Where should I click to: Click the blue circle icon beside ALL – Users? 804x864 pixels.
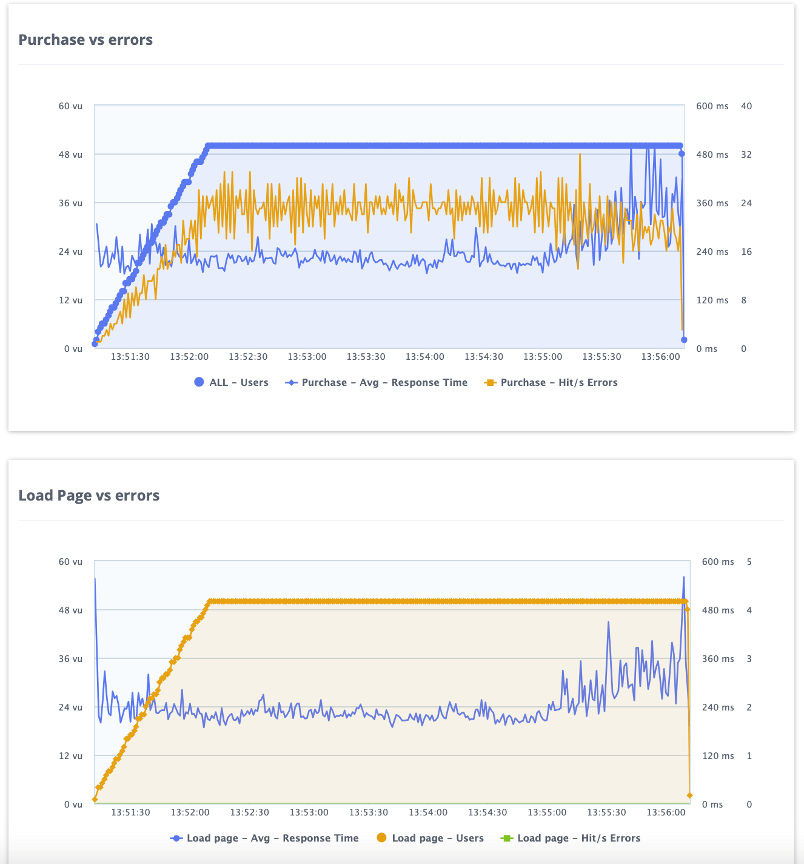point(199,382)
